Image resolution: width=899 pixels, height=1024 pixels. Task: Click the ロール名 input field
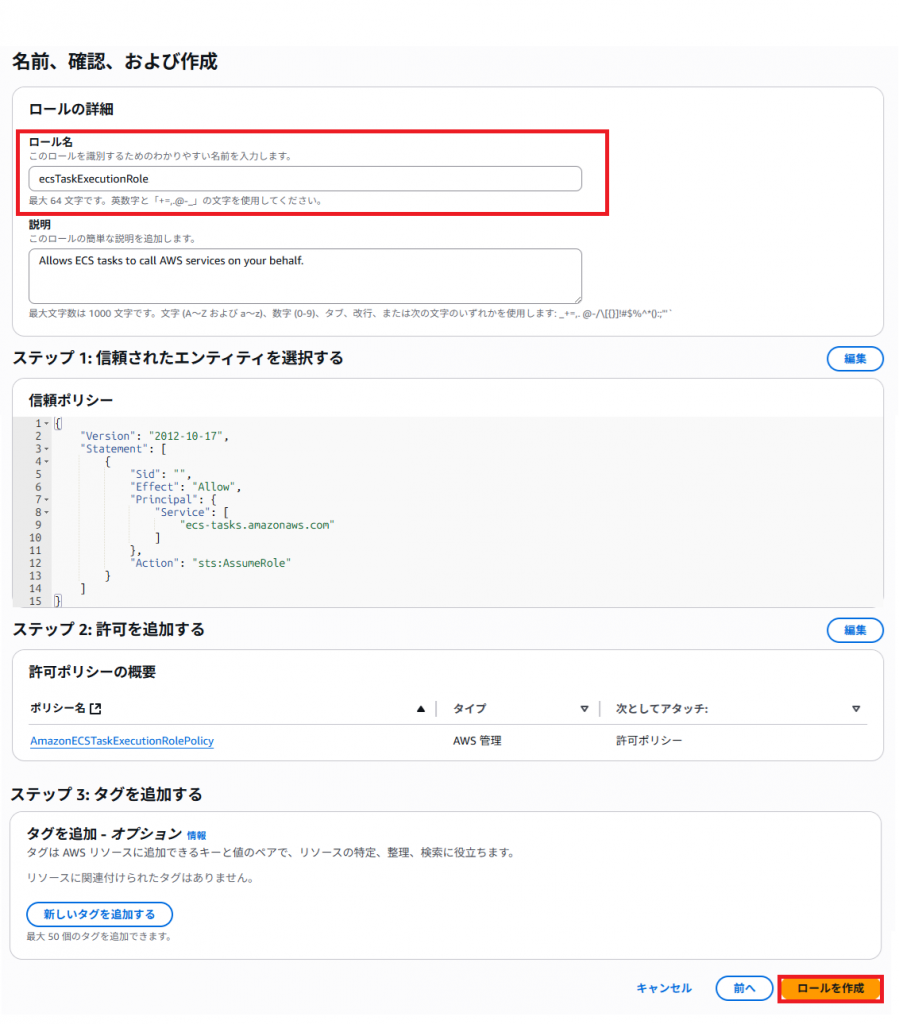click(305, 178)
